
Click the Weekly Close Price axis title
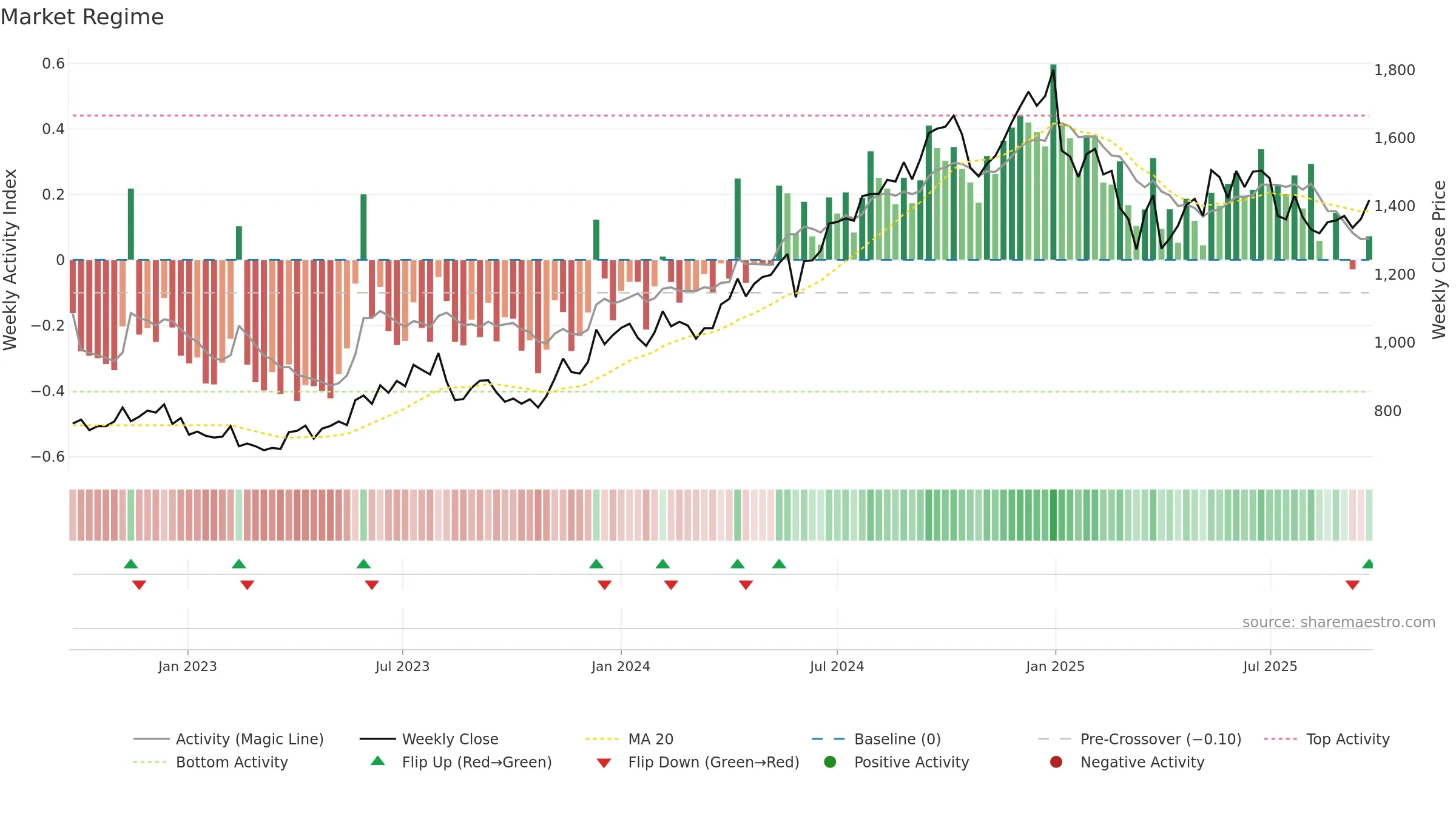(1439, 260)
